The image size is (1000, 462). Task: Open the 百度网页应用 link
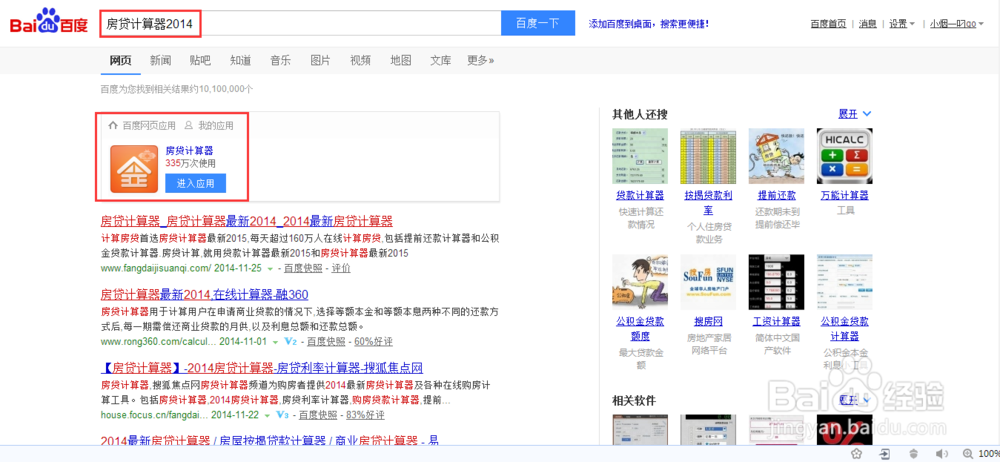click(x=142, y=126)
